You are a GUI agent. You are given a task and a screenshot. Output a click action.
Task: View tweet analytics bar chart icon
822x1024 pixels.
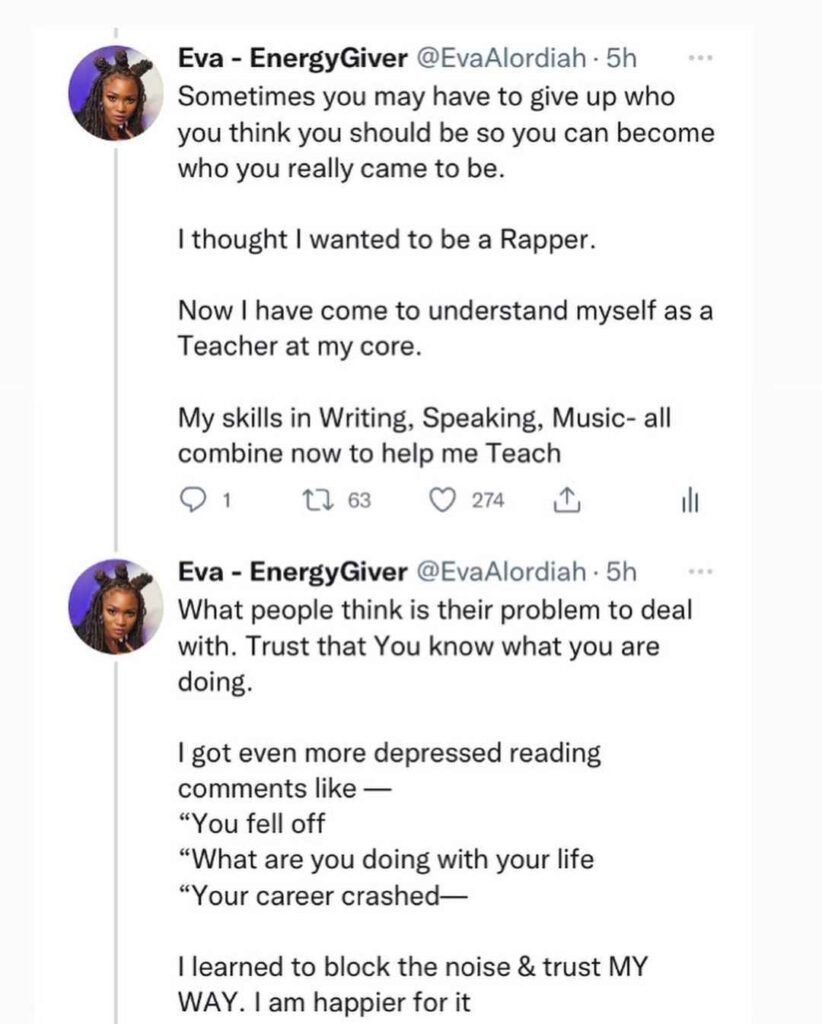click(x=690, y=501)
